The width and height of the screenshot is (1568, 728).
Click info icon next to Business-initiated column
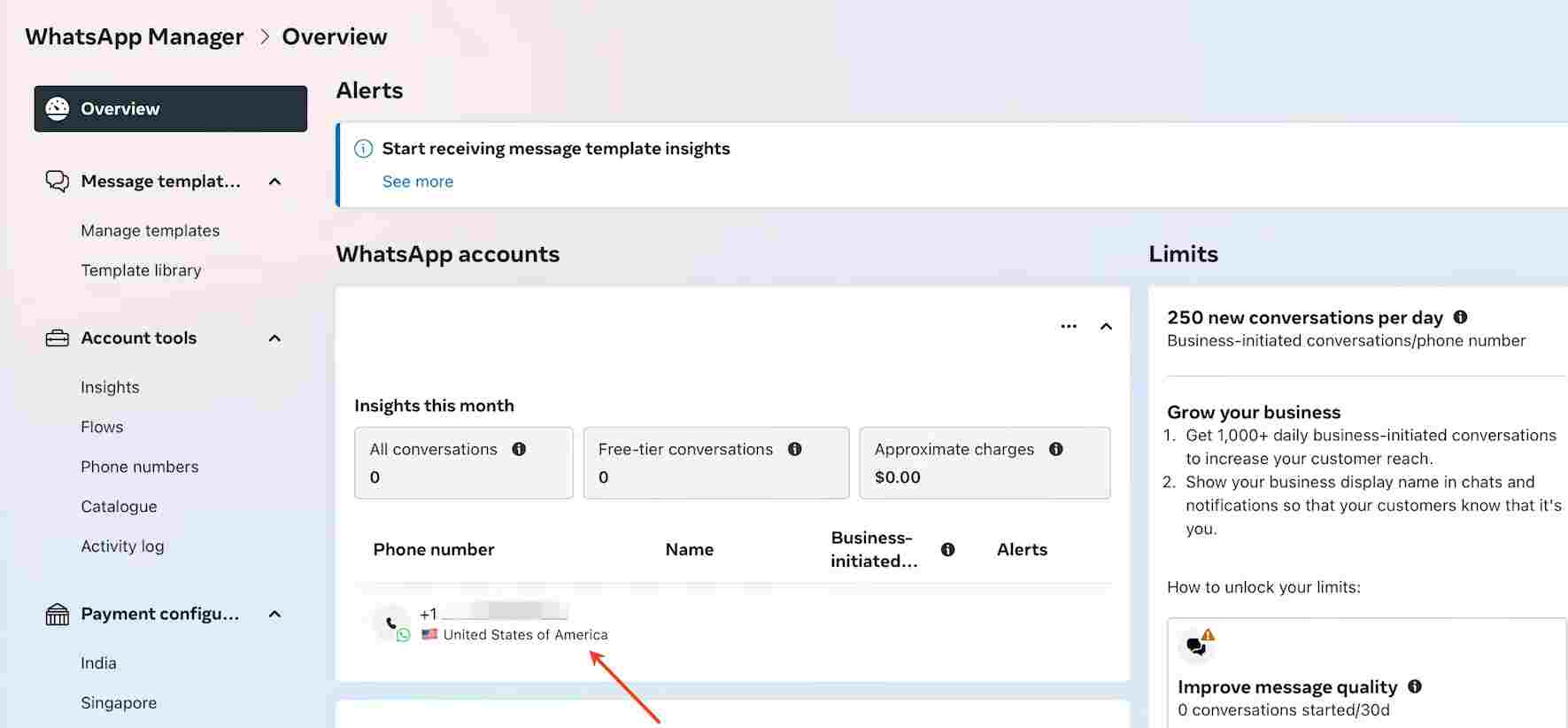(x=947, y=549)
